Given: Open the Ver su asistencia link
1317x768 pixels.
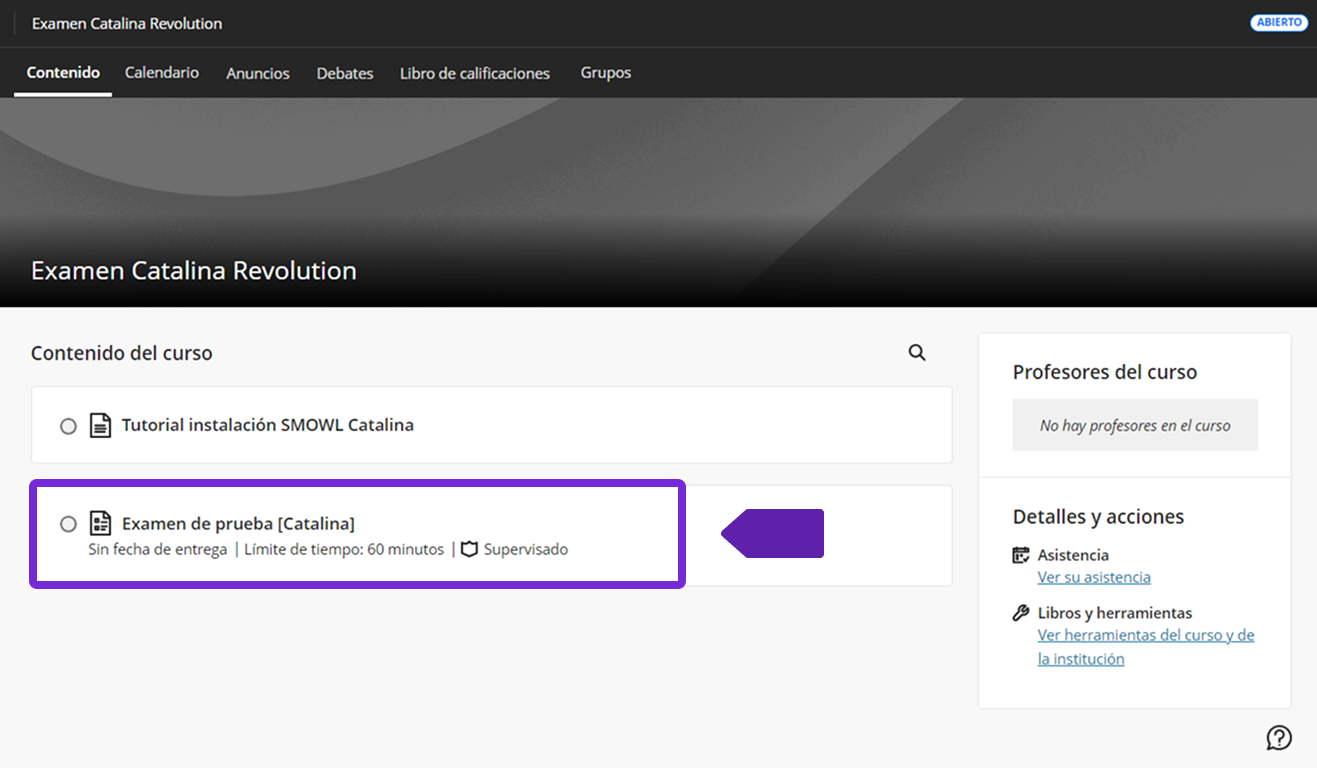Looking at the screenshot, I should [1094, 577].
